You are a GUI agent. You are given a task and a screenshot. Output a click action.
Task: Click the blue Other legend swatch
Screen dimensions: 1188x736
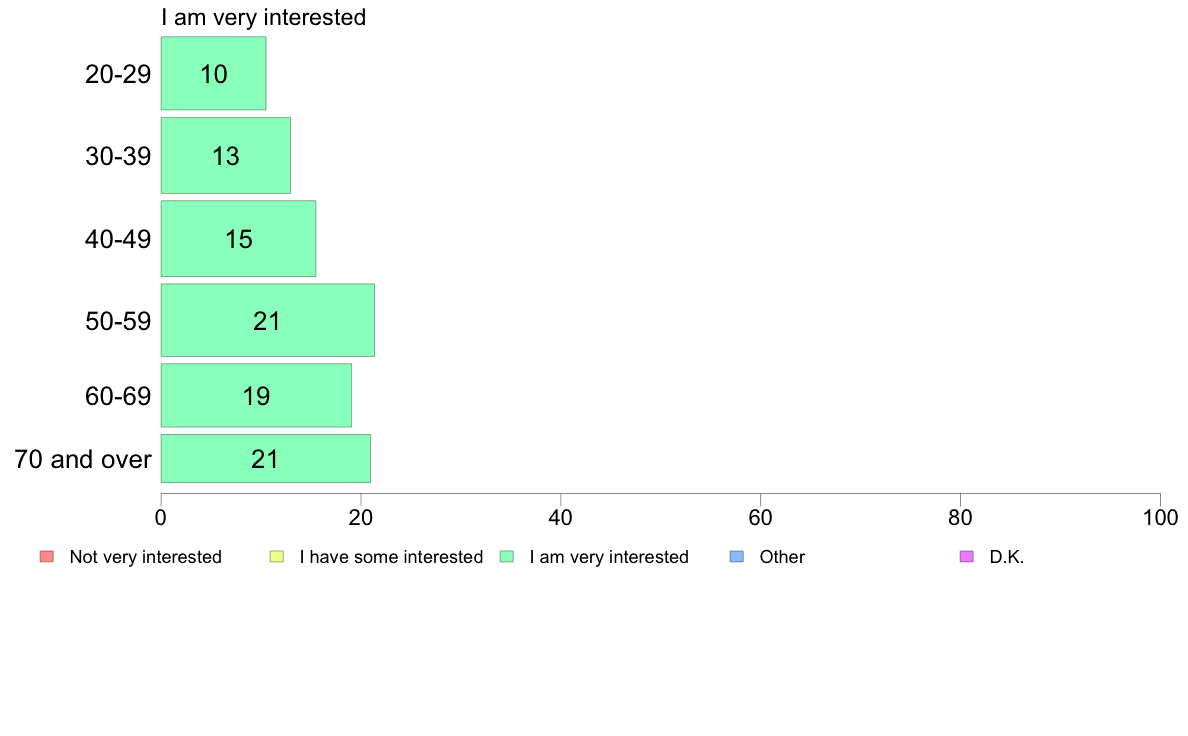(x=736, y=556)
